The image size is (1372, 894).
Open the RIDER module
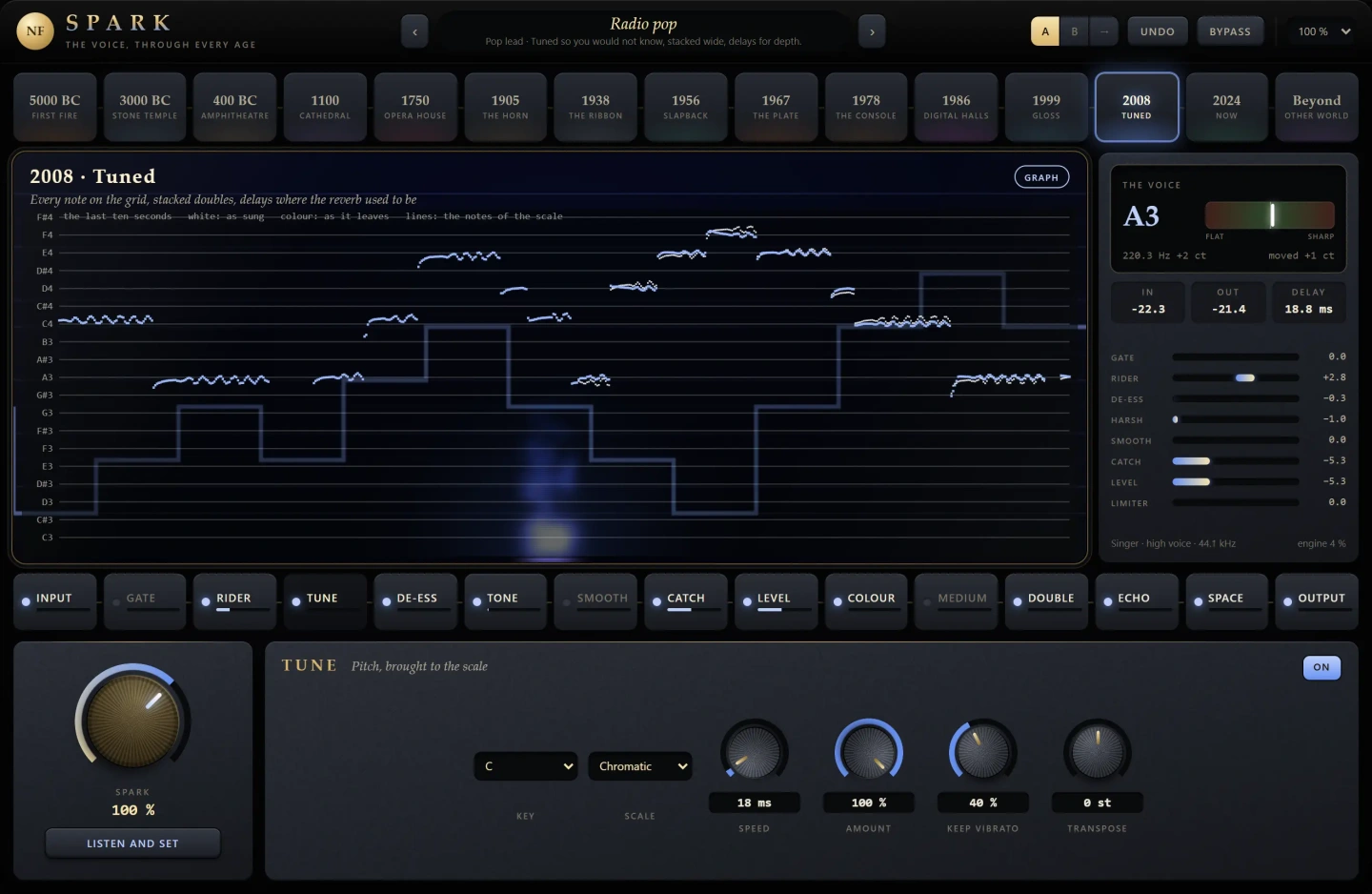234,600
